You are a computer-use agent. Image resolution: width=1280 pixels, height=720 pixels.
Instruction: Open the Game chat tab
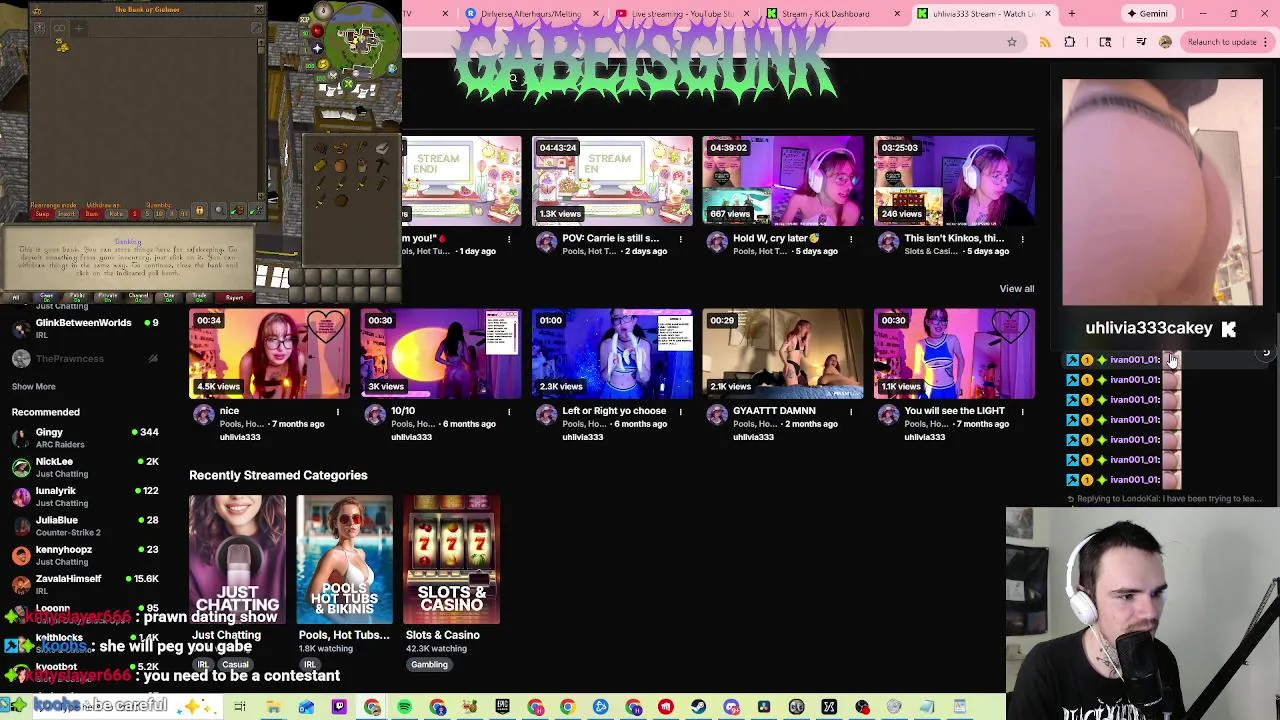47,297
